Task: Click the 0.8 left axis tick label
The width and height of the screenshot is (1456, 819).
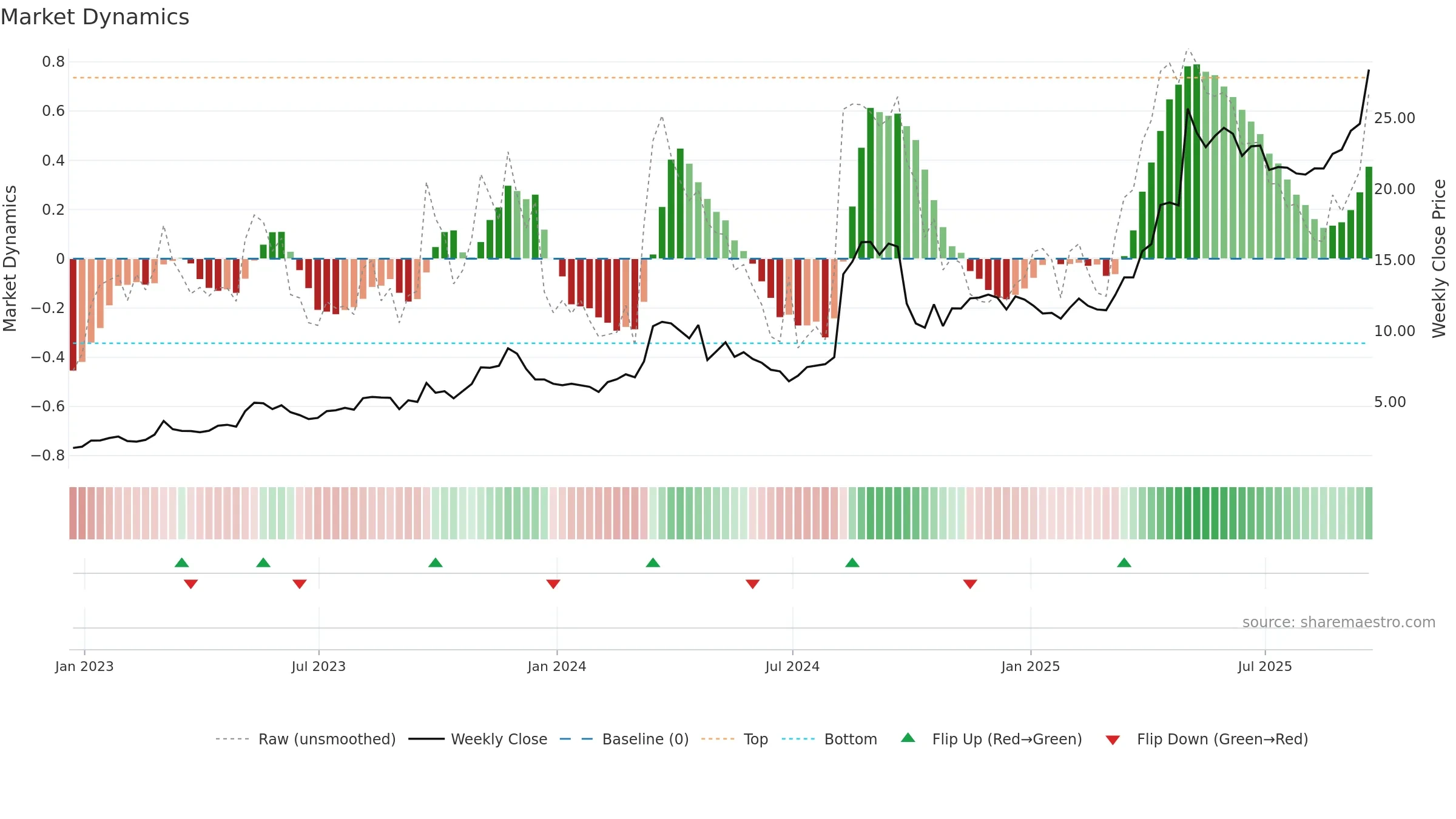Action: coord(53,62)
